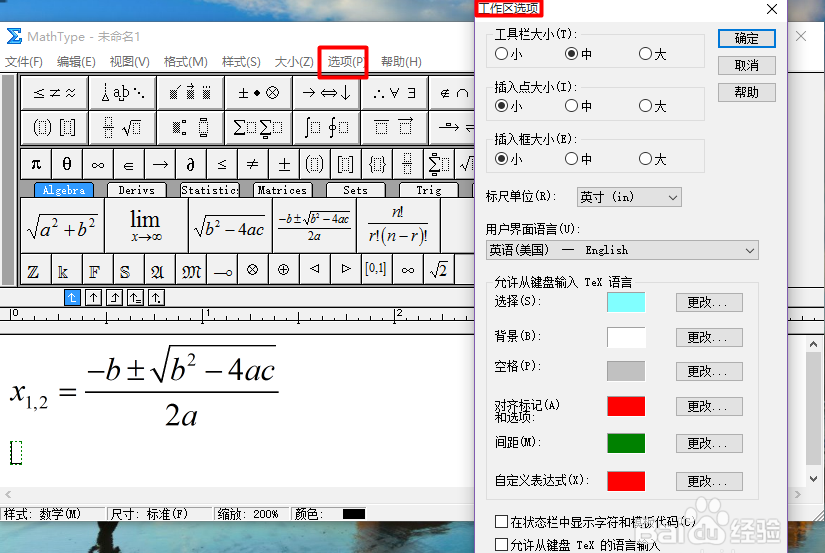825x553 pixels.
Task: Insert the quadratic formula expression
Action: coord(314,226)
